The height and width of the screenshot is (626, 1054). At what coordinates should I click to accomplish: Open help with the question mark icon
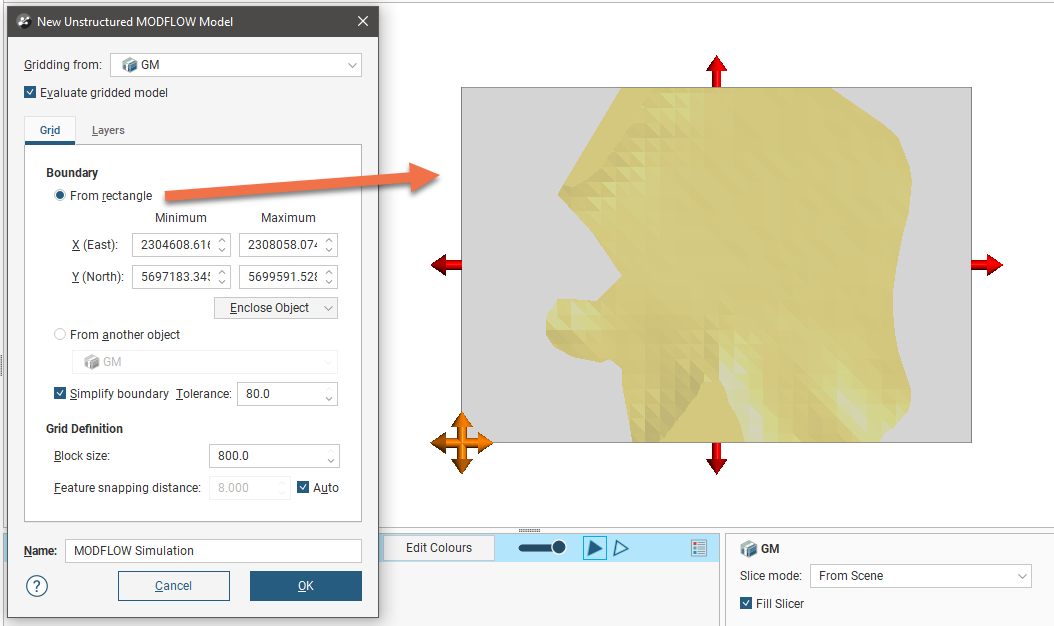[37, 586]
